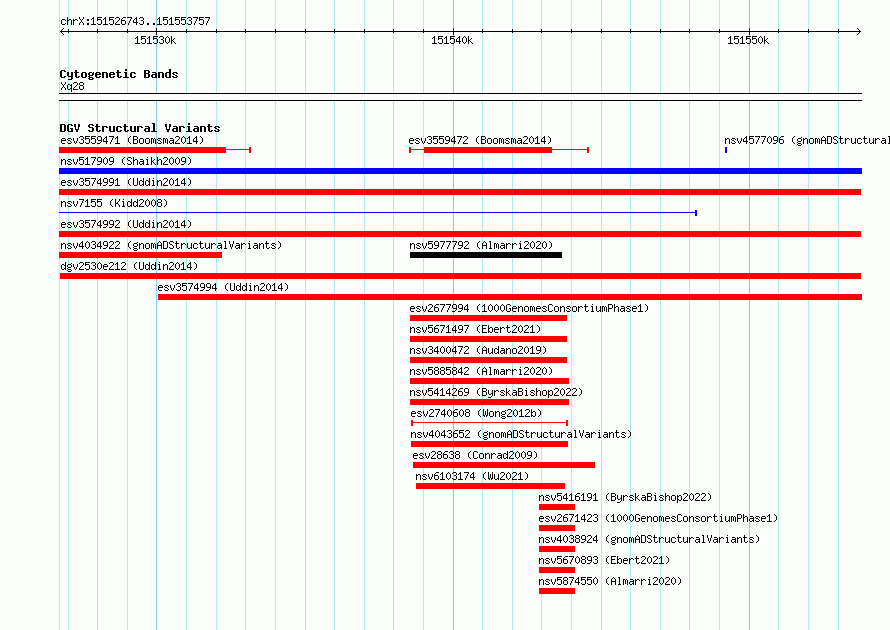Click the red esv2677994 variant bar
The height and width of the screenshot is (630, 890).
pos(488,318)
